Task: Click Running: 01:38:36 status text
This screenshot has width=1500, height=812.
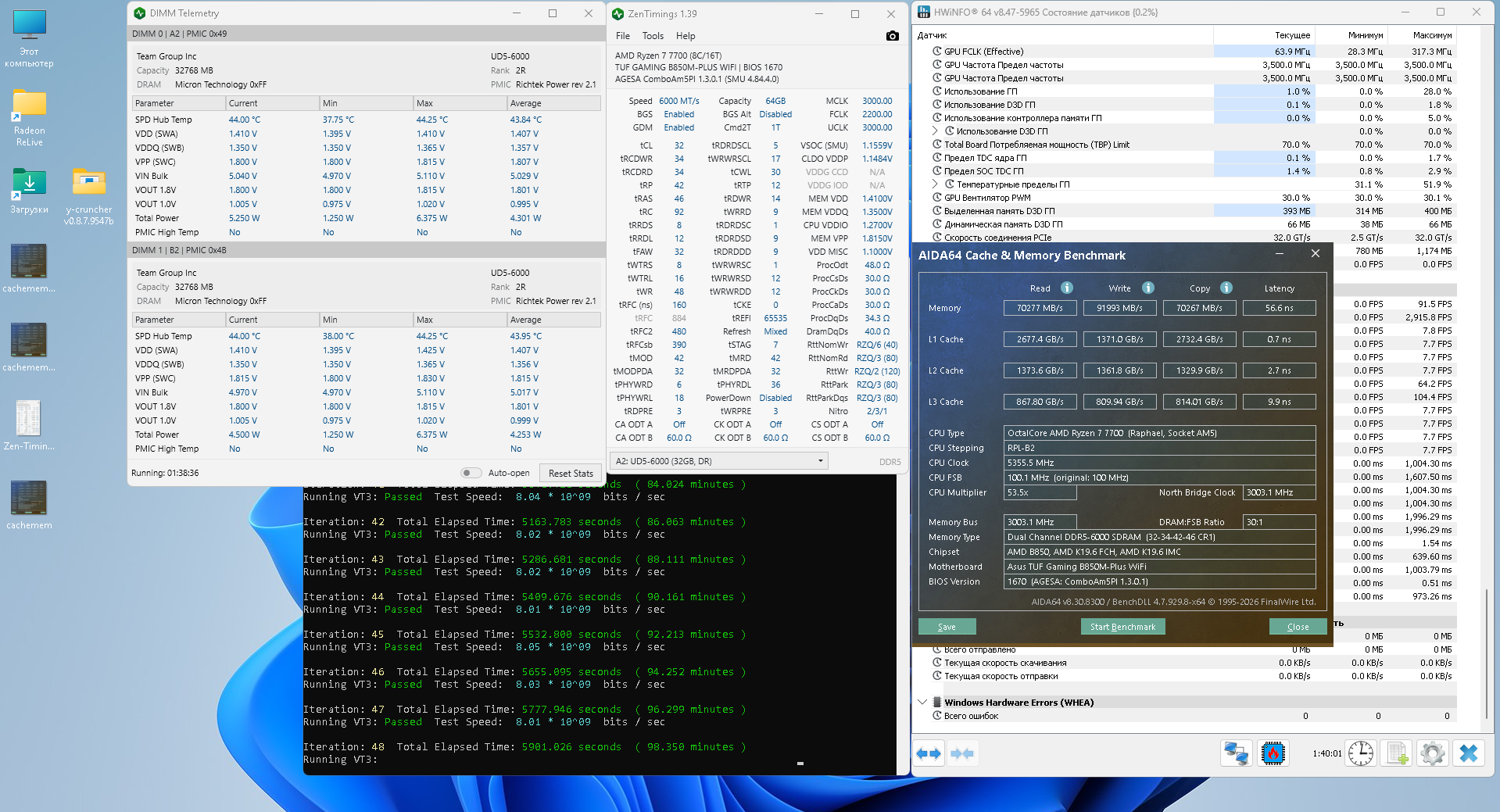Action: 165,473
